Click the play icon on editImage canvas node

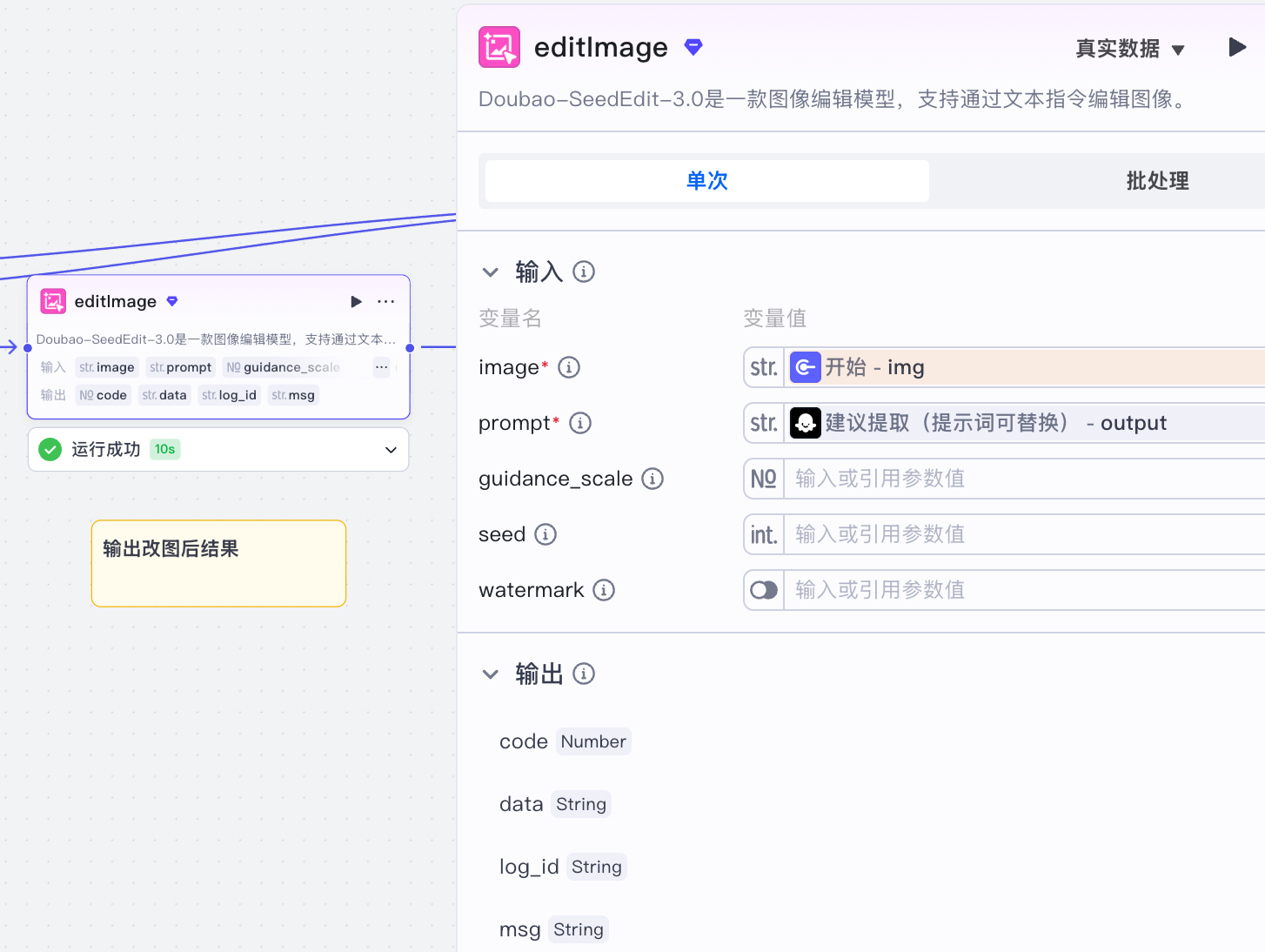tap(356, 302)
